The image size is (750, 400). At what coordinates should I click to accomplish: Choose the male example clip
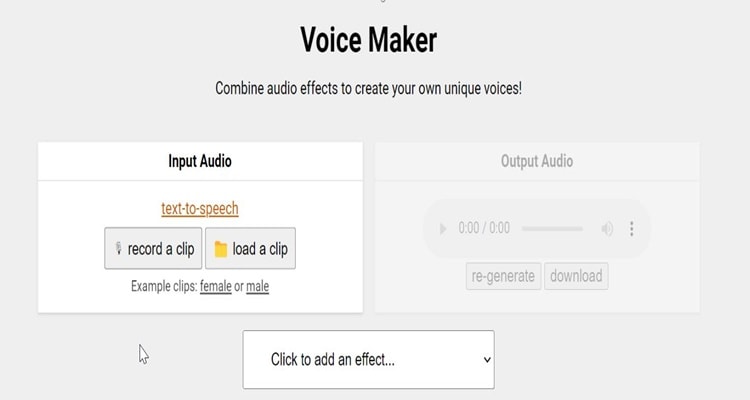pos(257,286)
